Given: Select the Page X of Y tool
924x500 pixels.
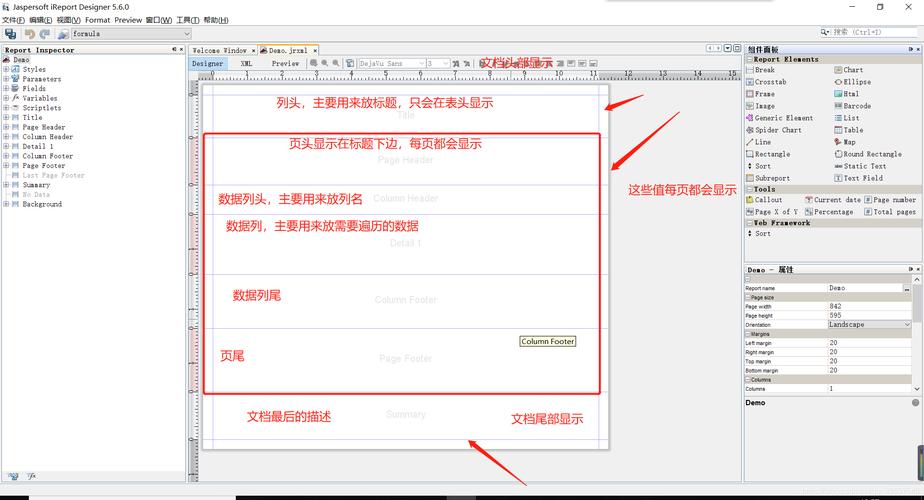Looking at the screenshot, I should tap(772, 212).
